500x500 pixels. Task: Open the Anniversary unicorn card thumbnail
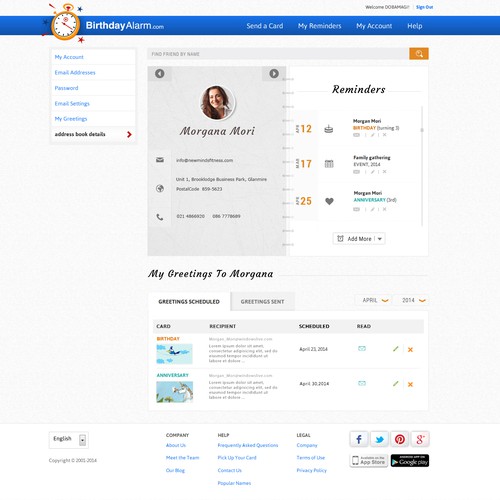[174, 392]
